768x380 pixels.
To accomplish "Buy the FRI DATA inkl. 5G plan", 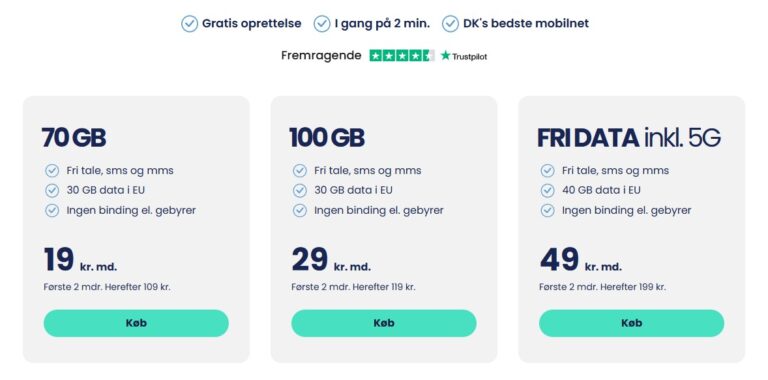I will [631, 323].
